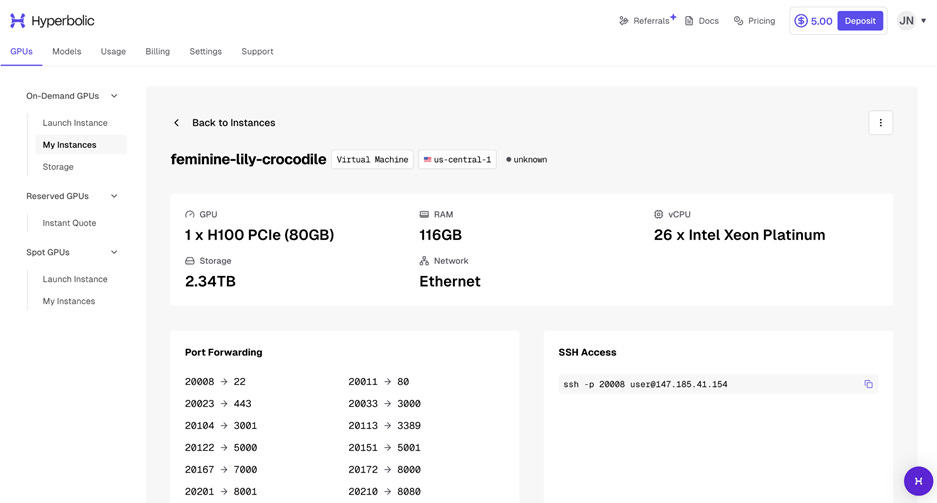Screen dimensions: 937x503
Task: Click the Virtual Machine badge
Action: point(372,160)
